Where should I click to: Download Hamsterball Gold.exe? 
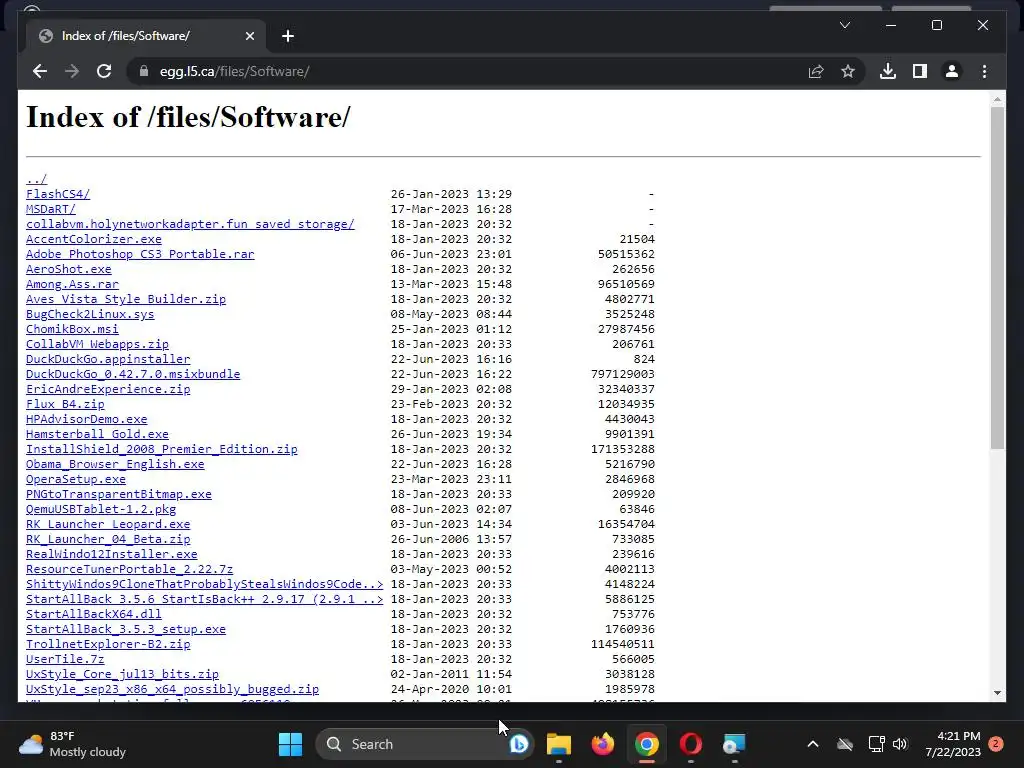[x=97, y=434]
